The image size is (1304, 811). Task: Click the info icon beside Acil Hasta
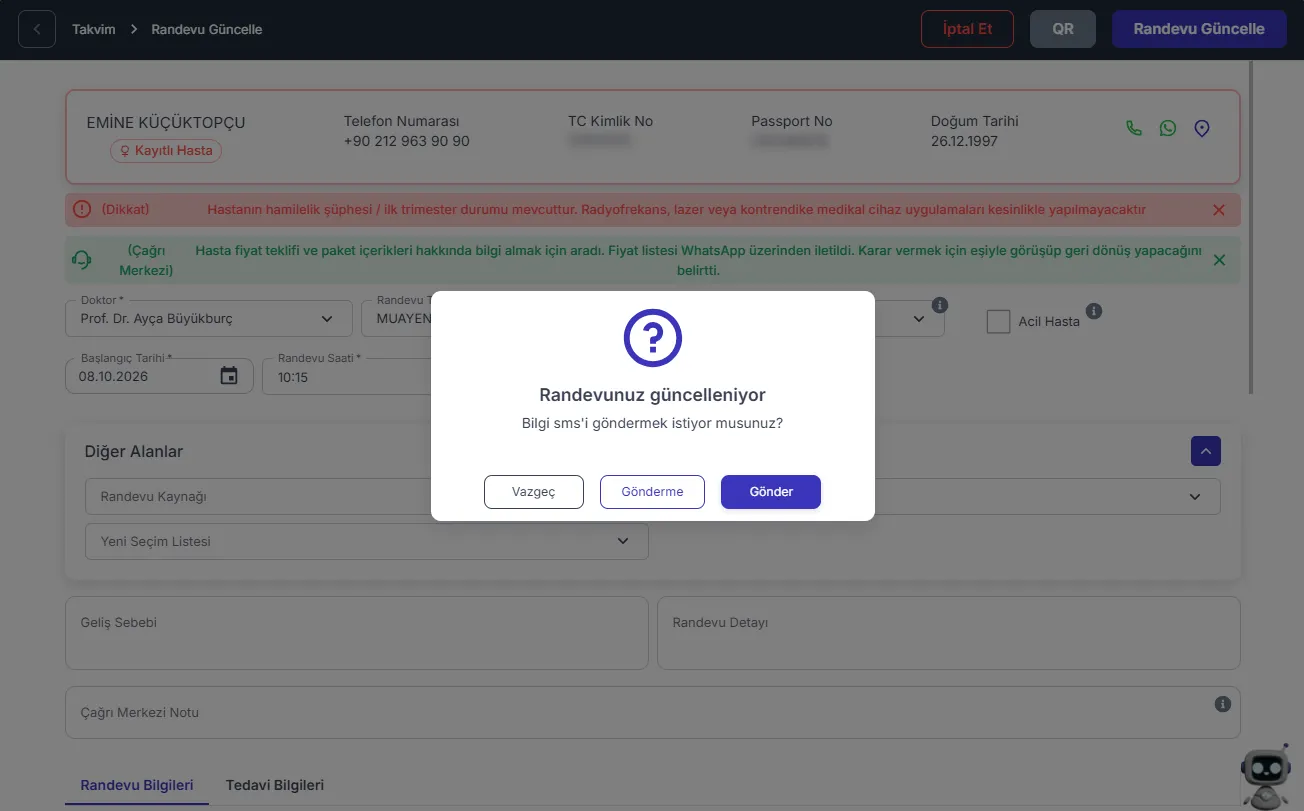1094,311
